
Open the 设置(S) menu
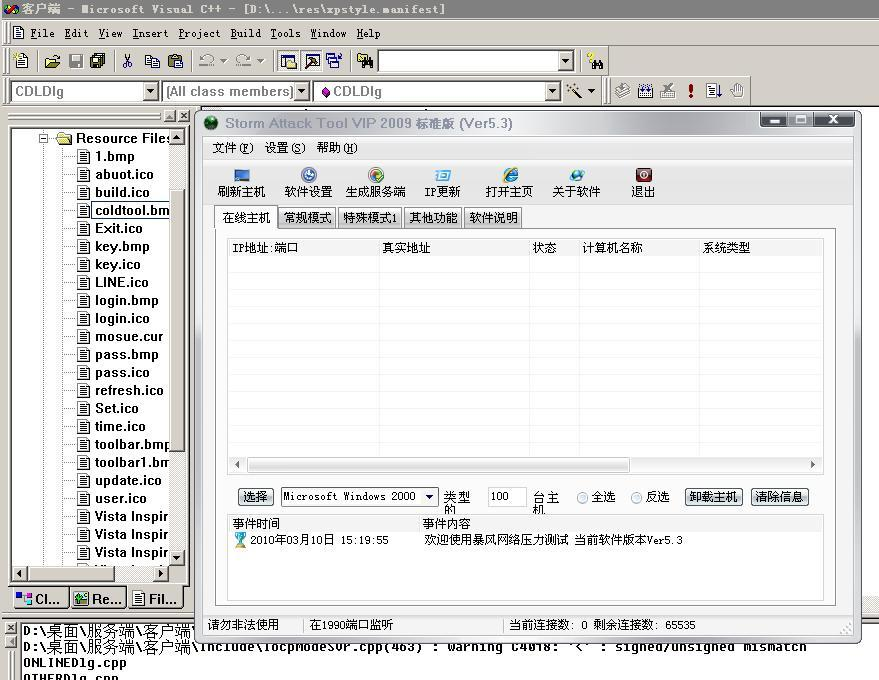285,148
